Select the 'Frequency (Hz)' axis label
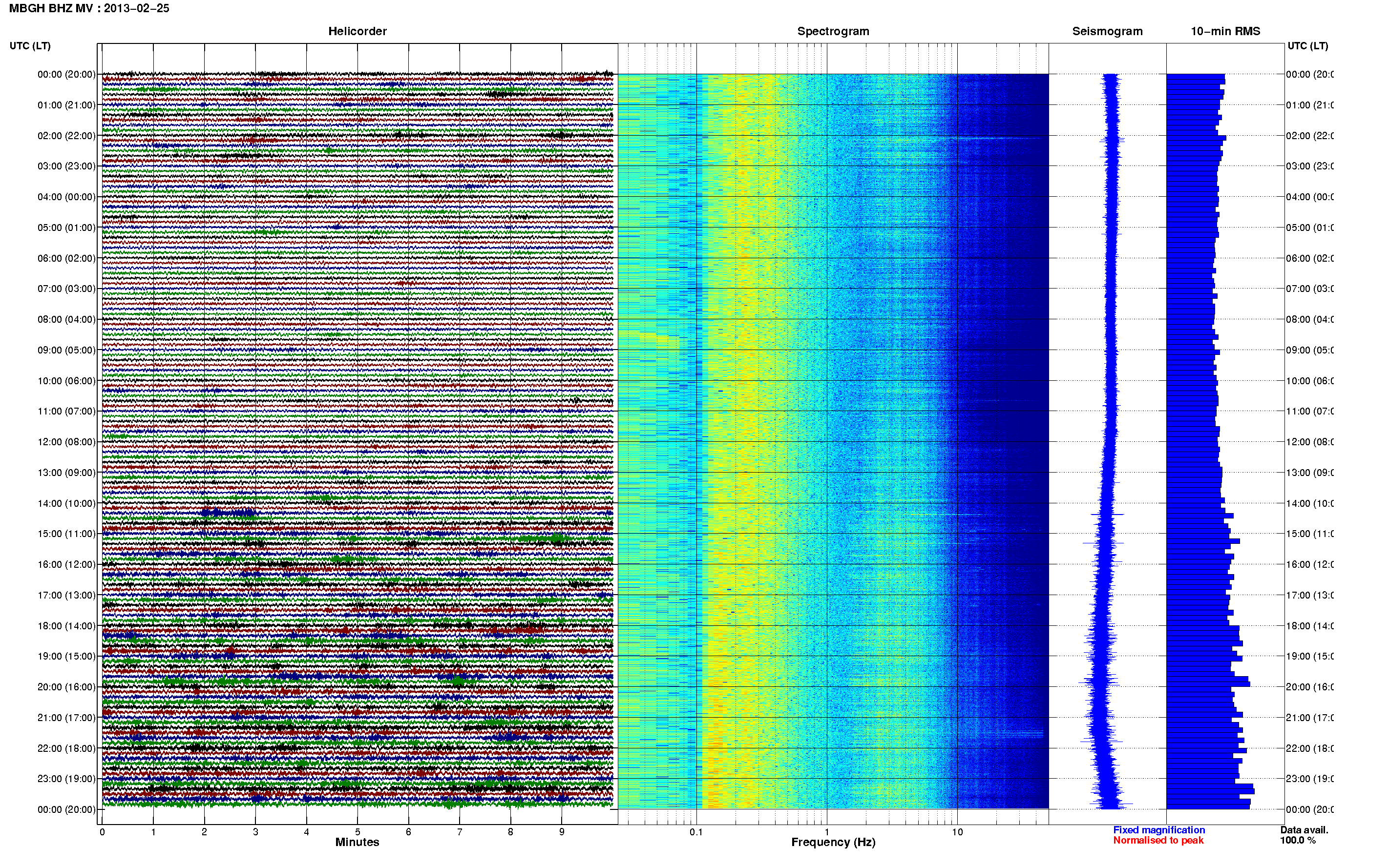1389x868 pixels. 833,842
